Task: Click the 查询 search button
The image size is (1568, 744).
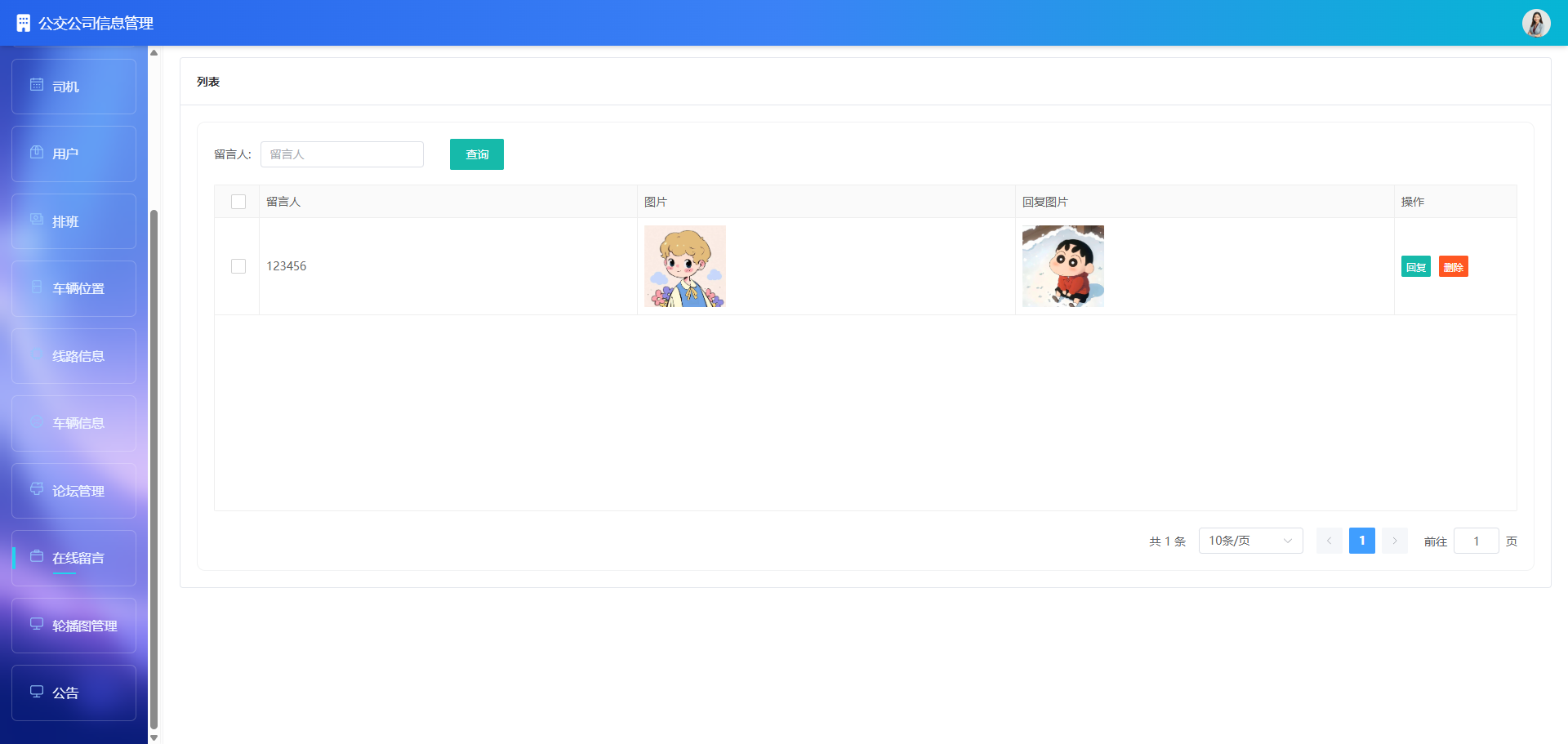Action: [x=477, y=154]
